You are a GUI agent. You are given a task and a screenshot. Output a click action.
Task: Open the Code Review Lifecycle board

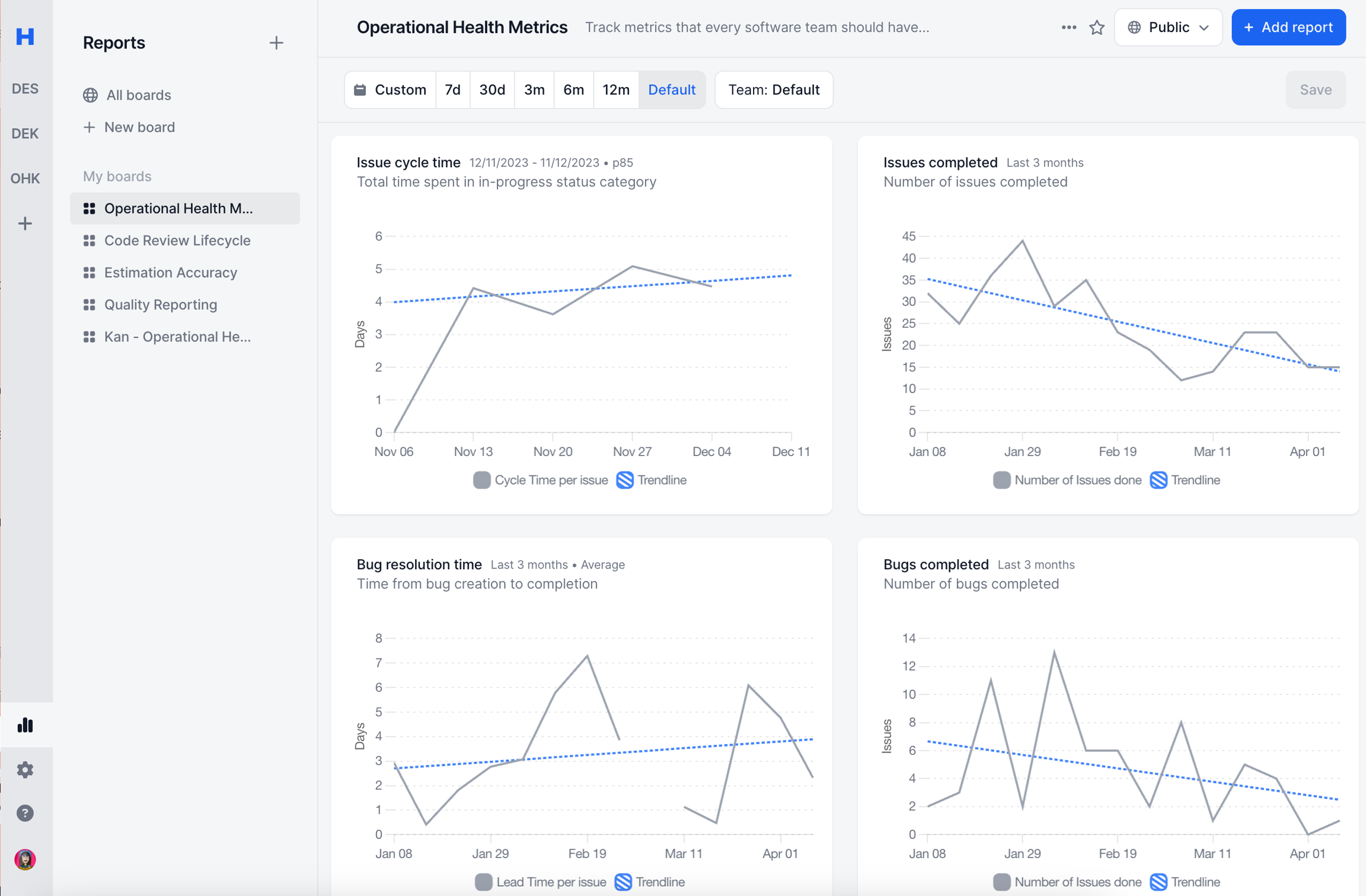pyautogui.click(x=177, y=240)
